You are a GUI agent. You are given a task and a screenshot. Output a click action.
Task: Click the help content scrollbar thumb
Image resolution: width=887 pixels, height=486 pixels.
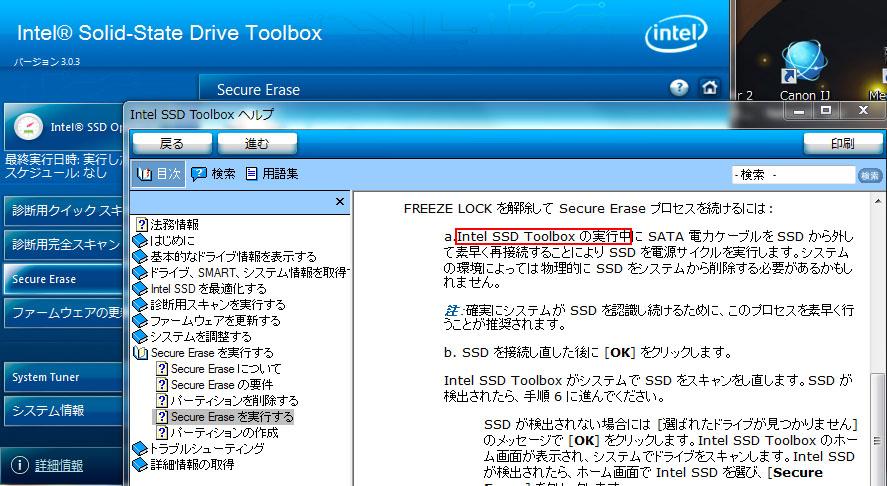click(877, 430)
